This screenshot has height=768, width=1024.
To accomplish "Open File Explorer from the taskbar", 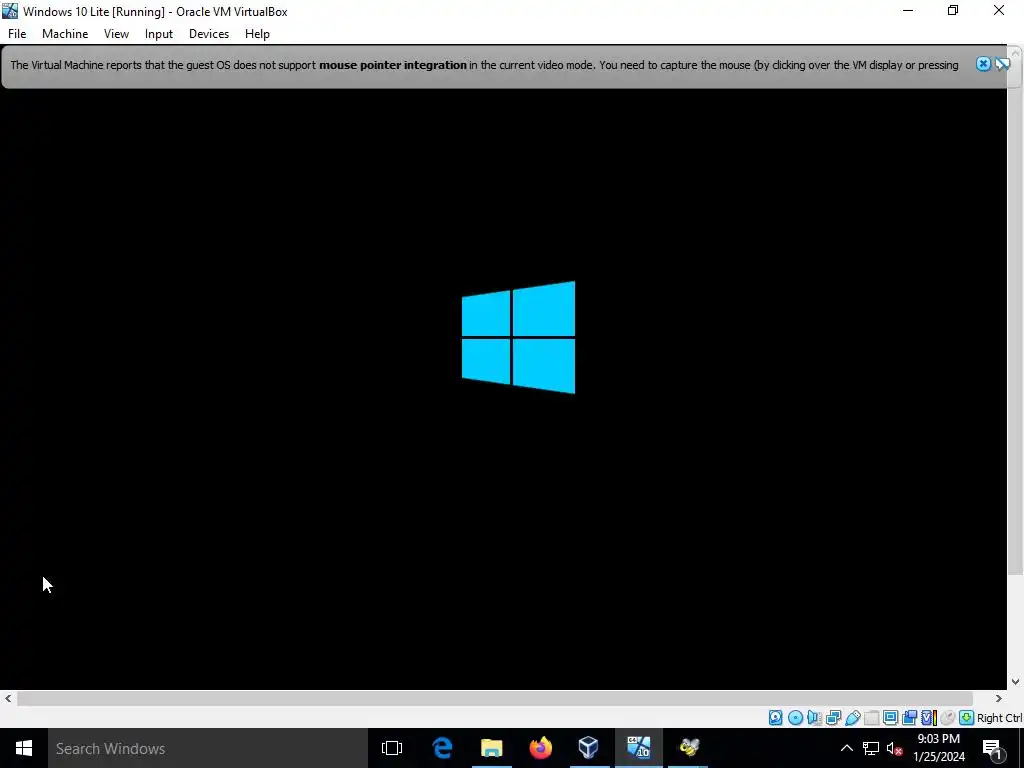I will coord(492,748).
